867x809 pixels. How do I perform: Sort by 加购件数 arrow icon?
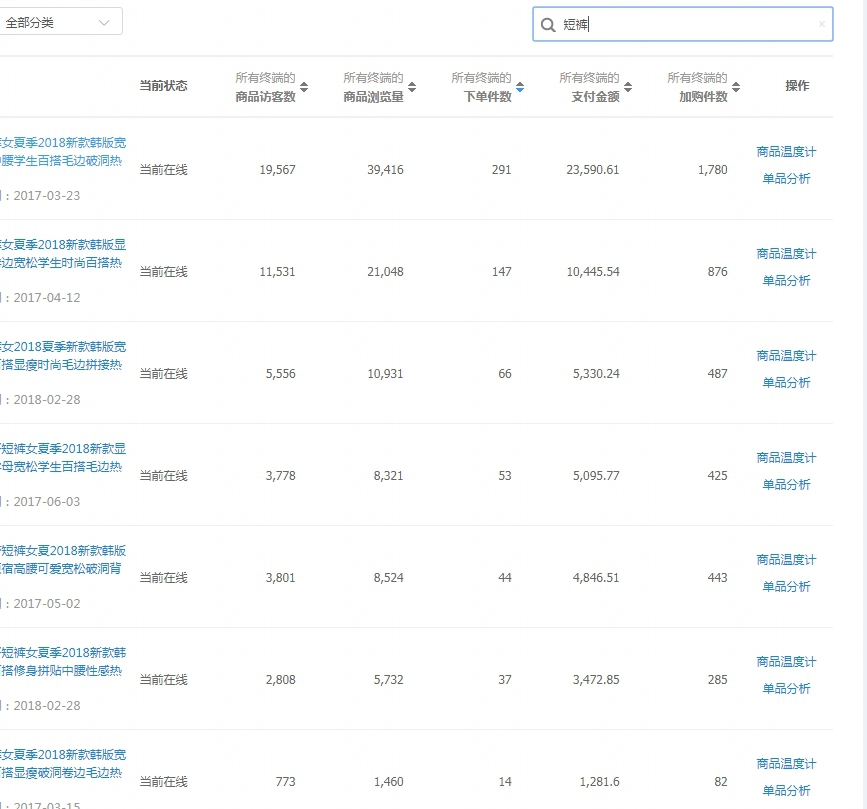736,87
